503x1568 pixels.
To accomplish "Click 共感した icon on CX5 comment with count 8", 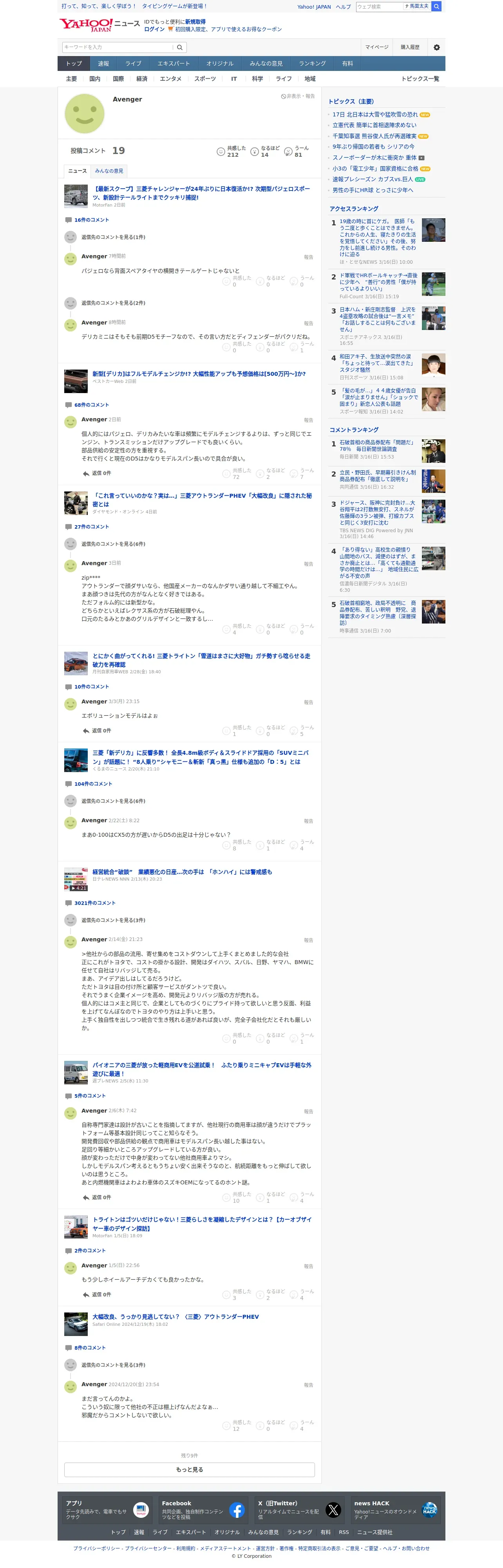I will tap(226, 845).
